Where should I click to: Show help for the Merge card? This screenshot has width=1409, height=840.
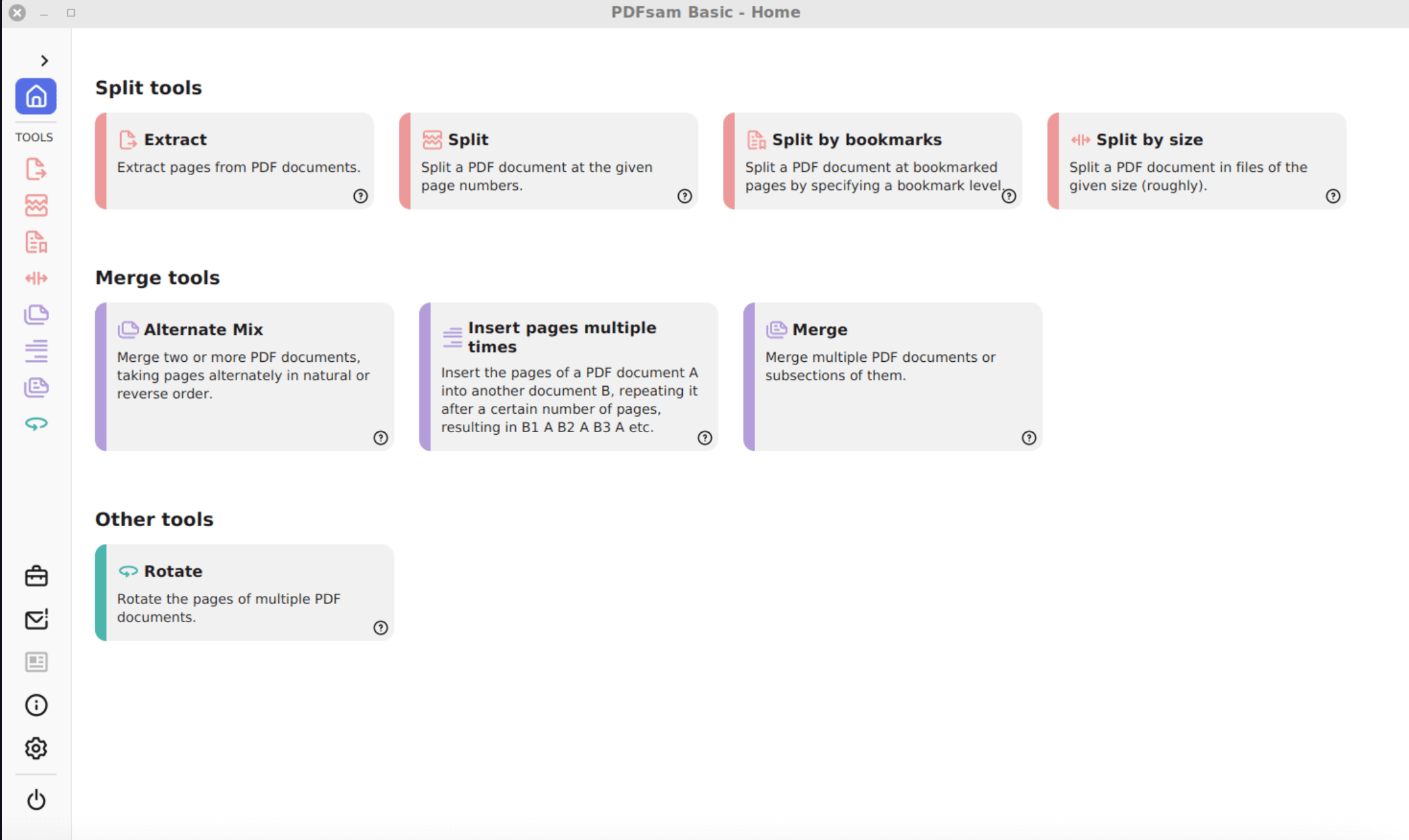(1029, 438)
